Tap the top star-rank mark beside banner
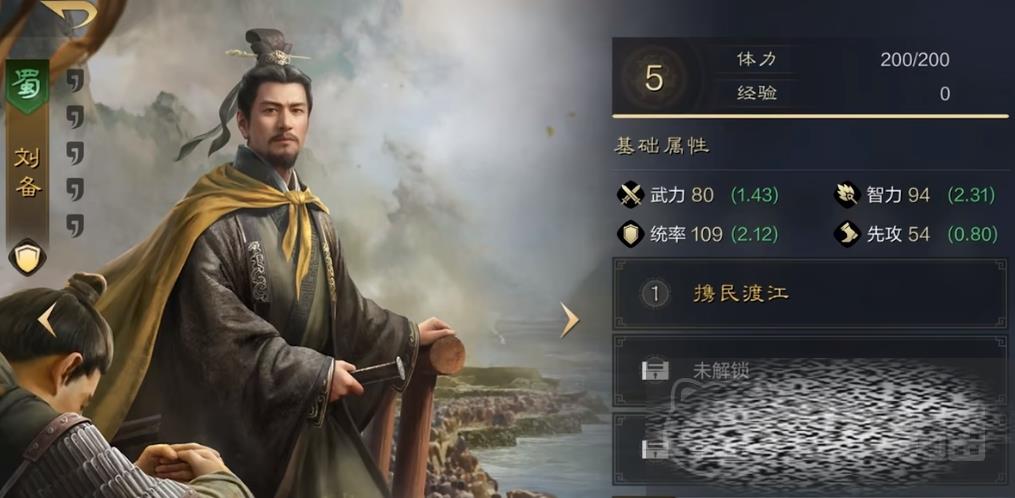 tap(76, 81)
